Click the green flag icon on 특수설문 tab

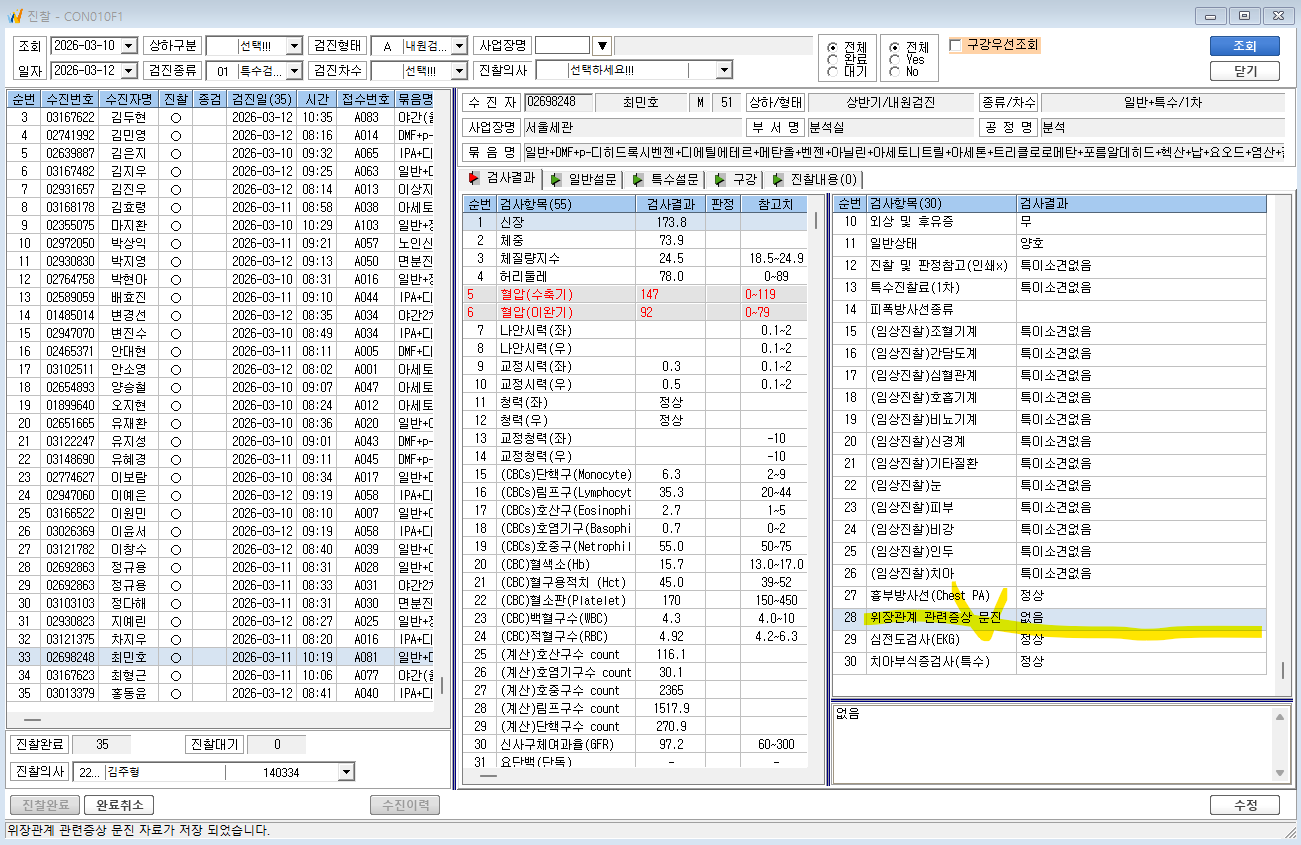coord(636,179)
